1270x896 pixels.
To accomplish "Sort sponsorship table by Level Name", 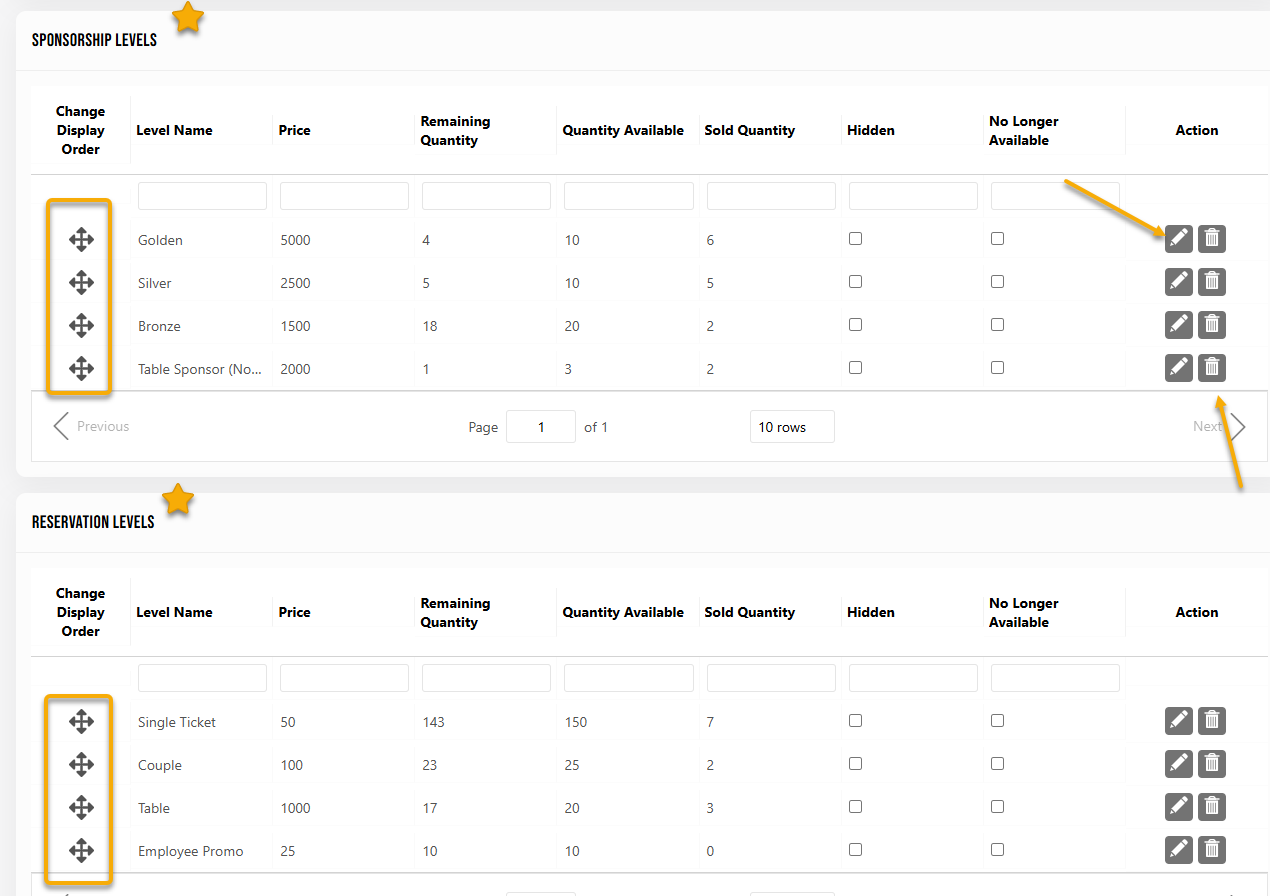I will (x=174, y=130).
